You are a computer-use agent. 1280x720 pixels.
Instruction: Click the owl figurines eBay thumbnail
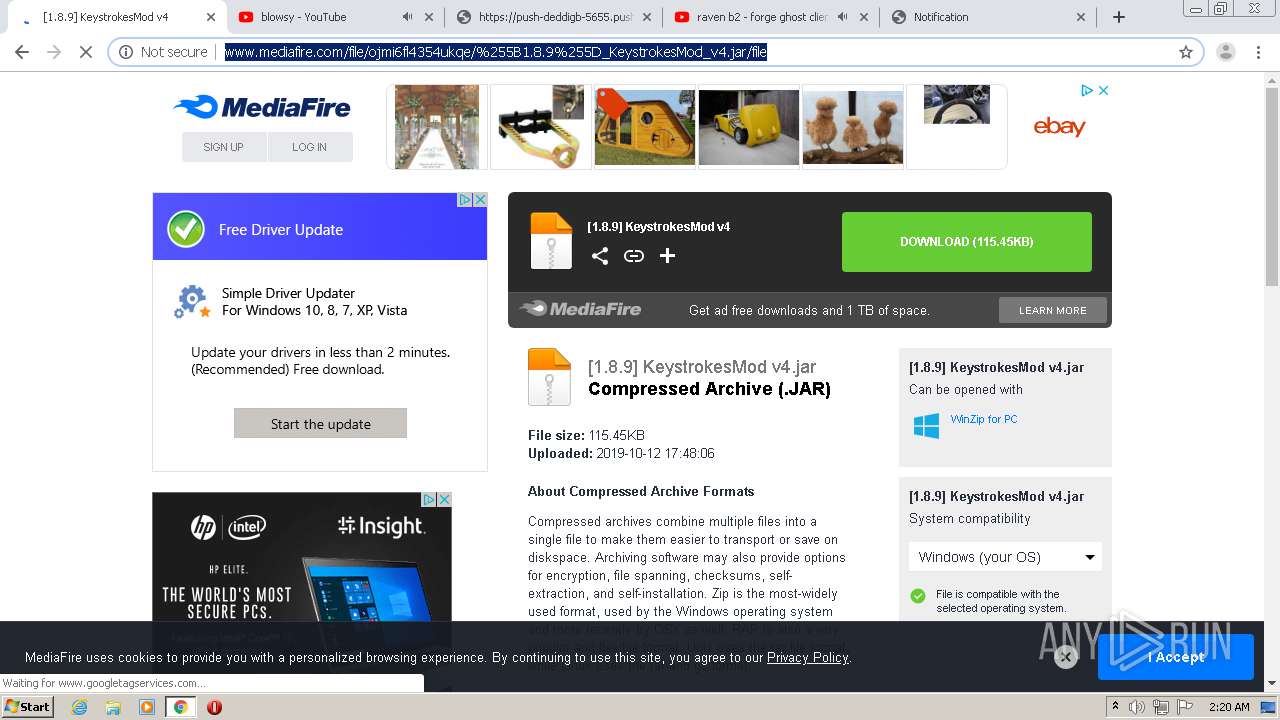[853, 127]
